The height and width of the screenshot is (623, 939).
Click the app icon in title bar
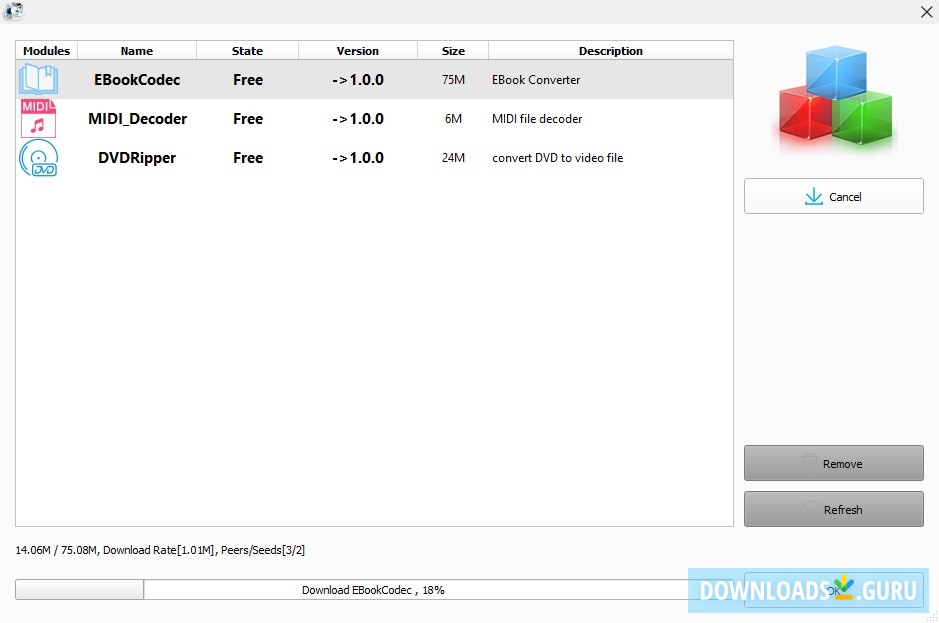(13, 11)
